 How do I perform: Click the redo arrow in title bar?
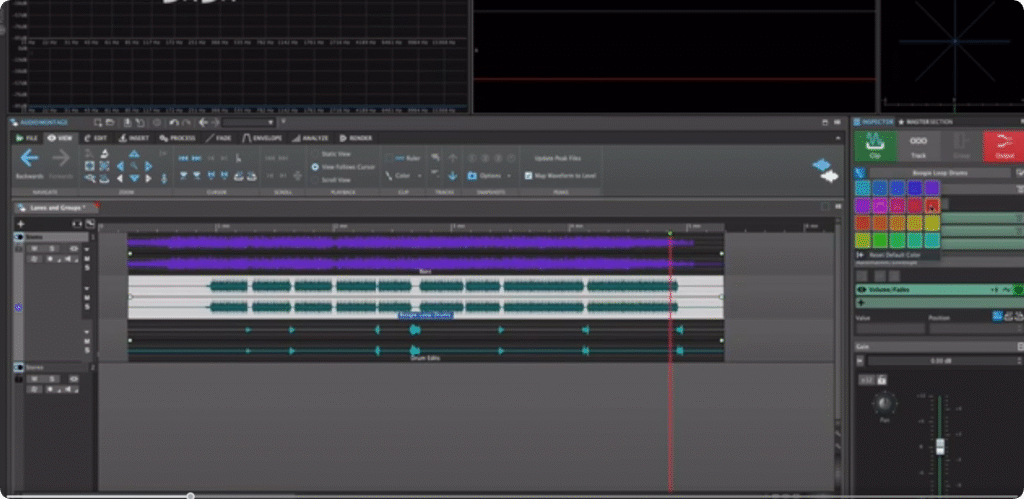[186, 122]
